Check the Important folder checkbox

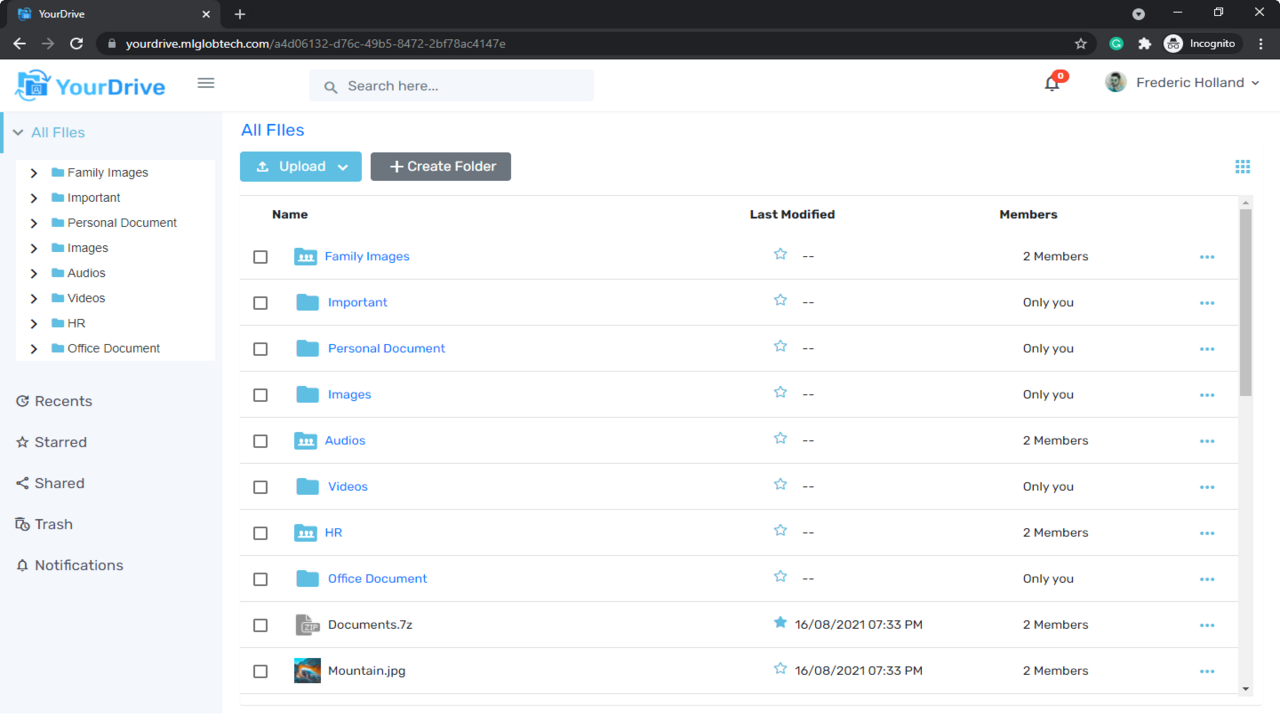point(261,303)
